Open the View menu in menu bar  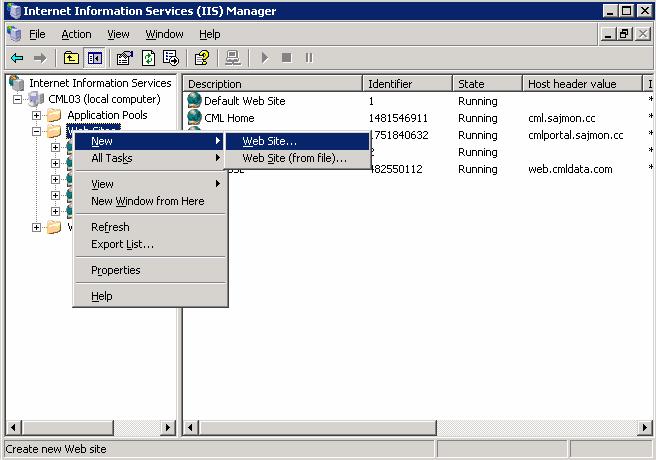(x=118, y=34)
